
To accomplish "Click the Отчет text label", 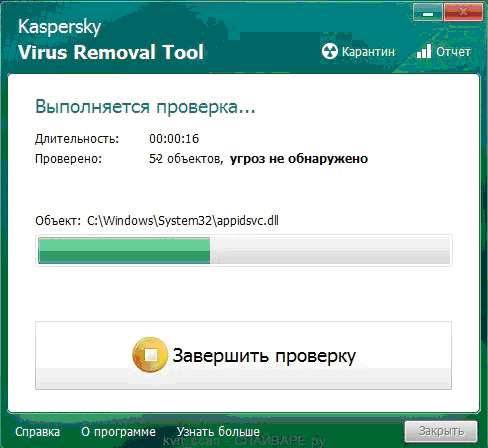I will coord(453,52).
